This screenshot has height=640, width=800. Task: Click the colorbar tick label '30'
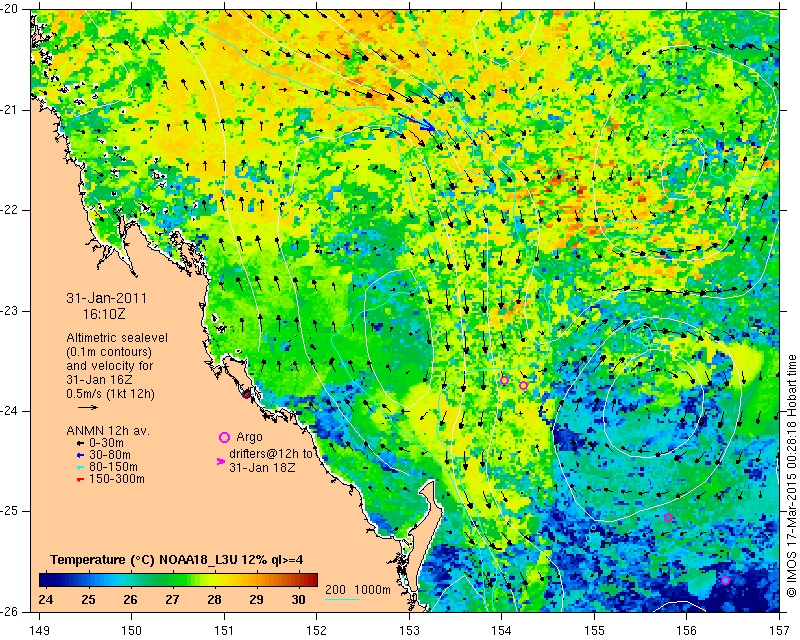pos(298,599)
